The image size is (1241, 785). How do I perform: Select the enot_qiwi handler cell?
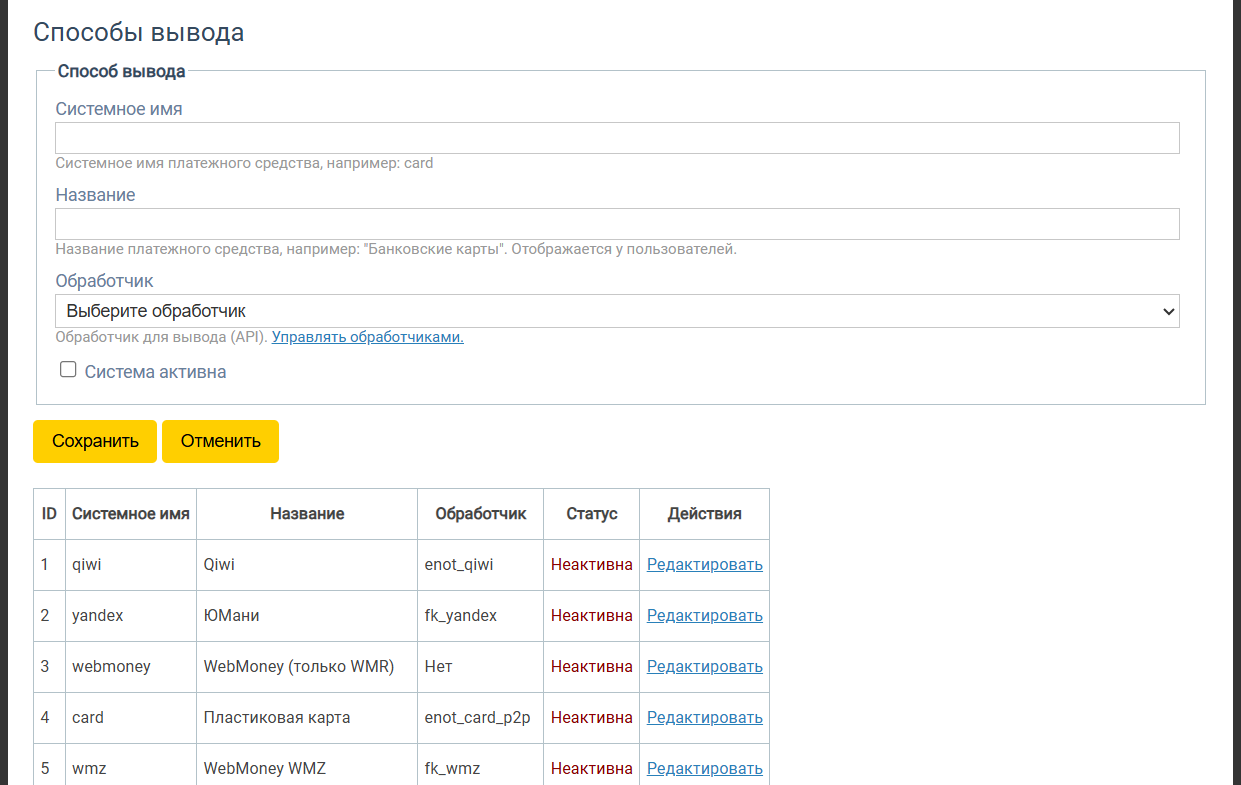(459, 564)
